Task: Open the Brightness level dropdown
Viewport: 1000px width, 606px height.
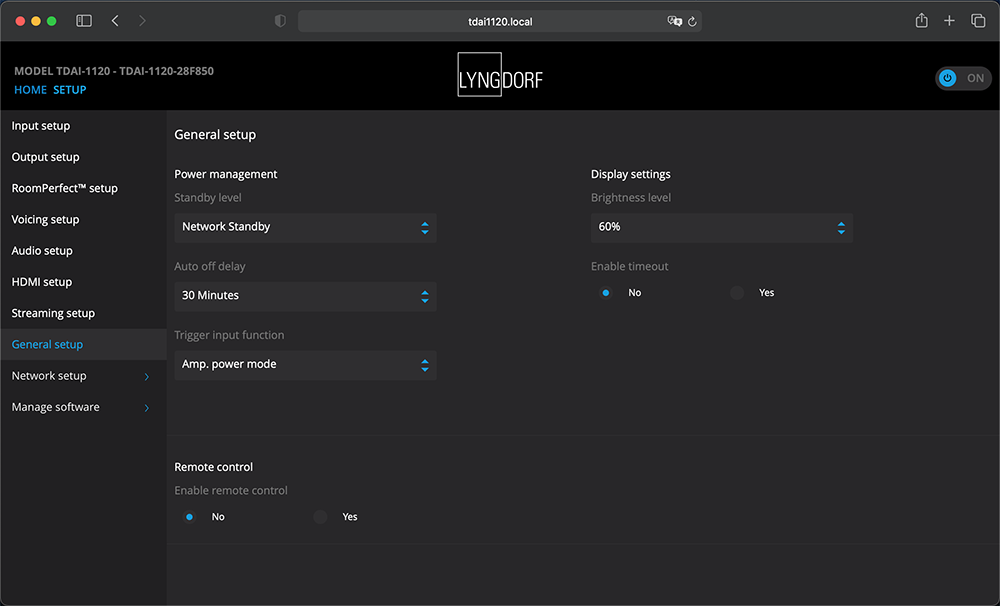Action: (x=722, y=228)
